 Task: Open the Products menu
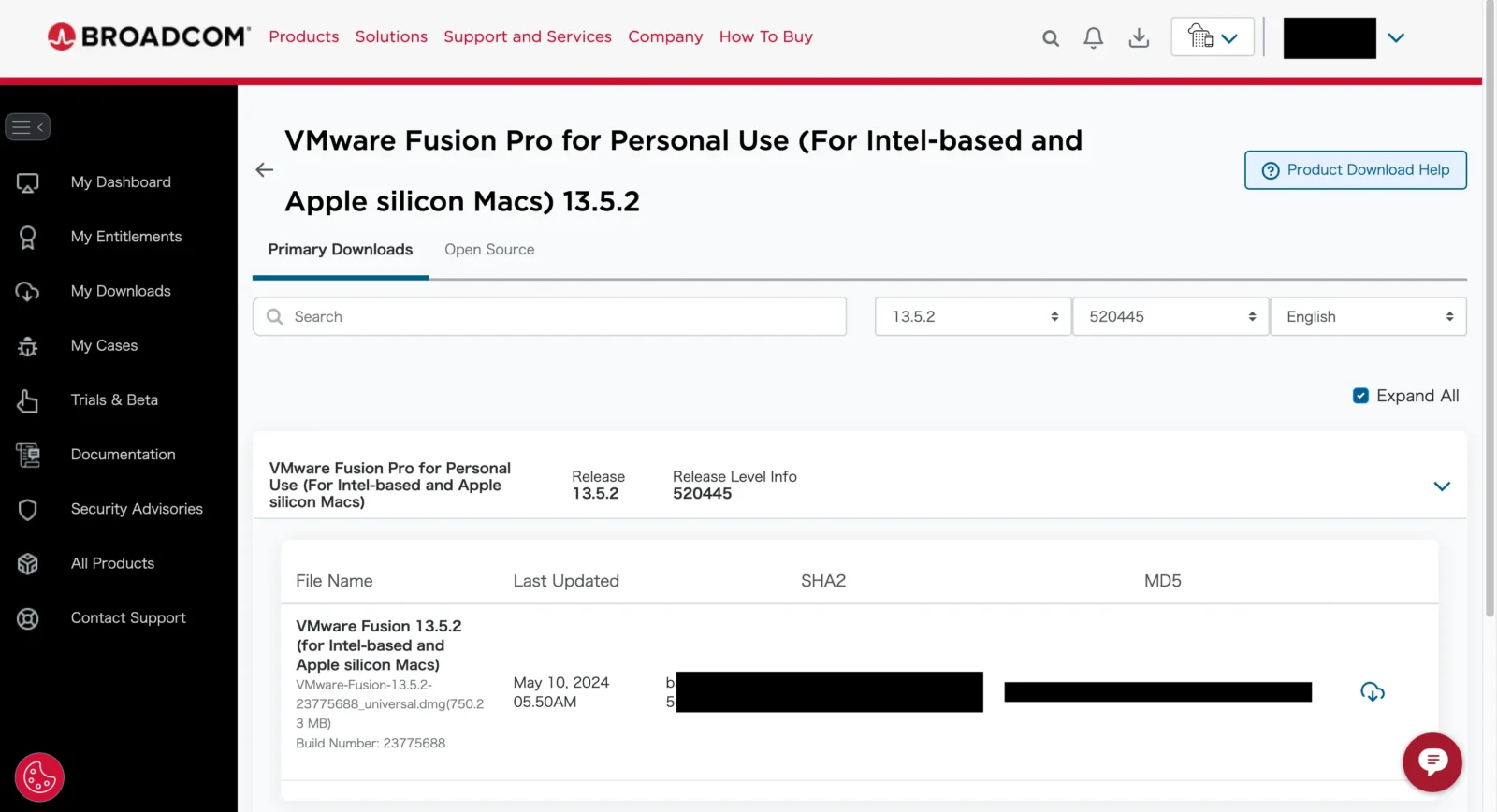304,36
